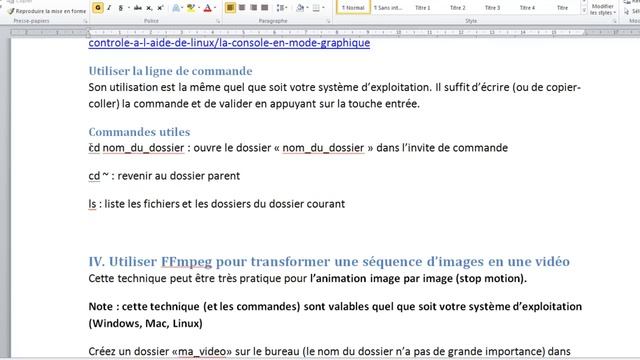Apply the Titre 2 style

[458, 7]
